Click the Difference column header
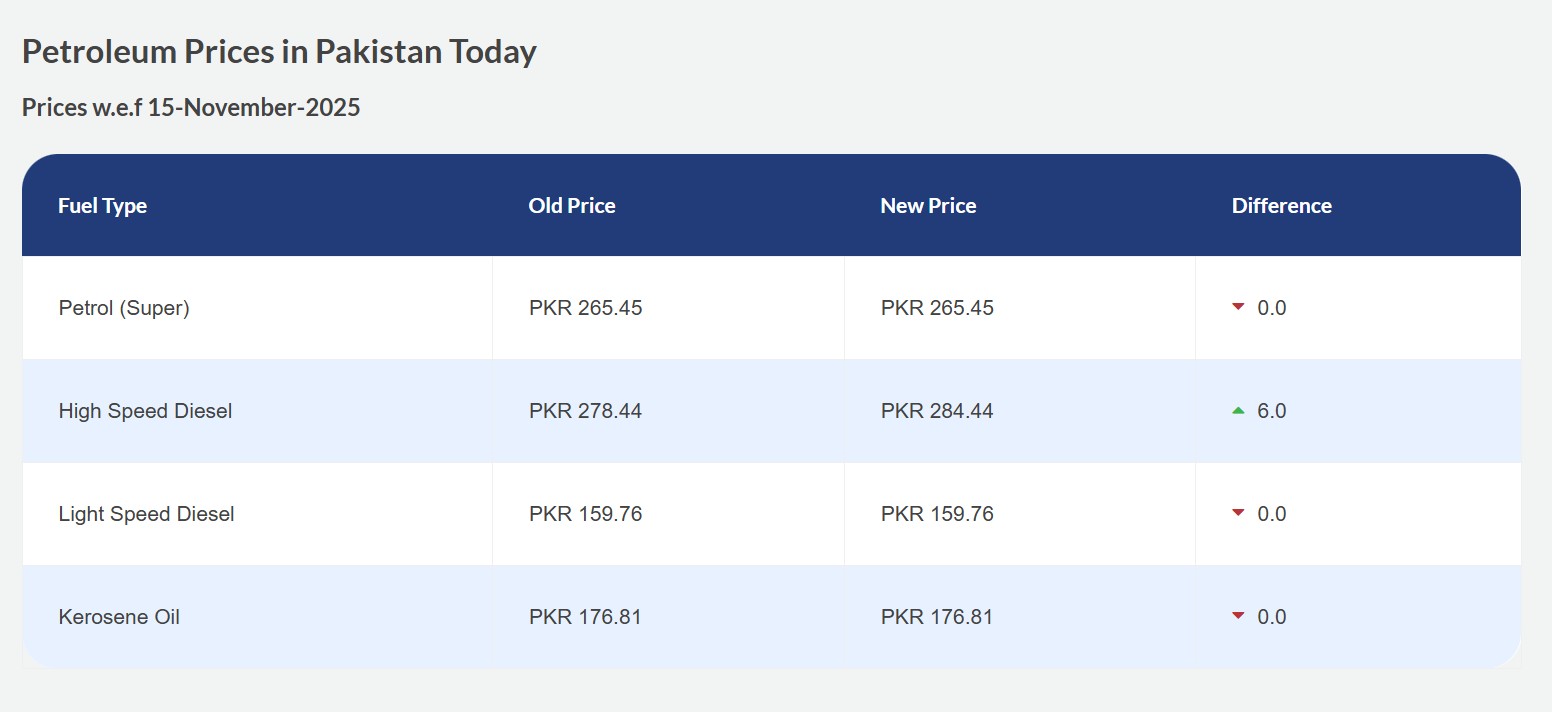 pos(1281,206)
